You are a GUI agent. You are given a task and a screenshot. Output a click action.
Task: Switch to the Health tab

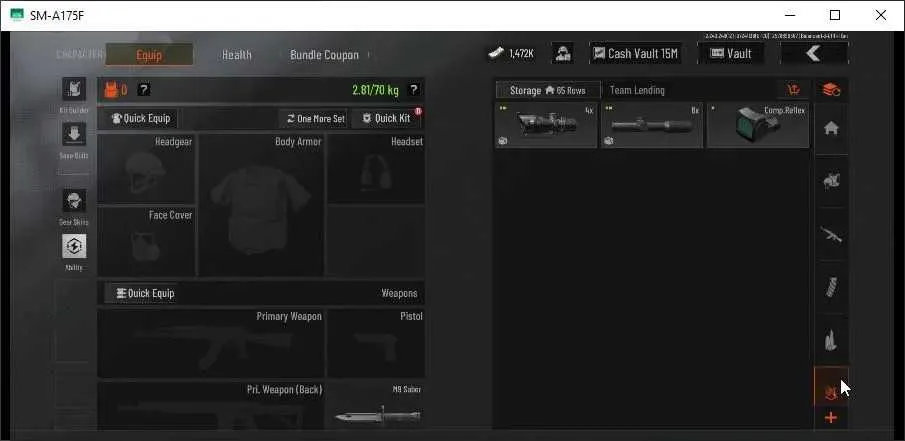click(237, 55)
